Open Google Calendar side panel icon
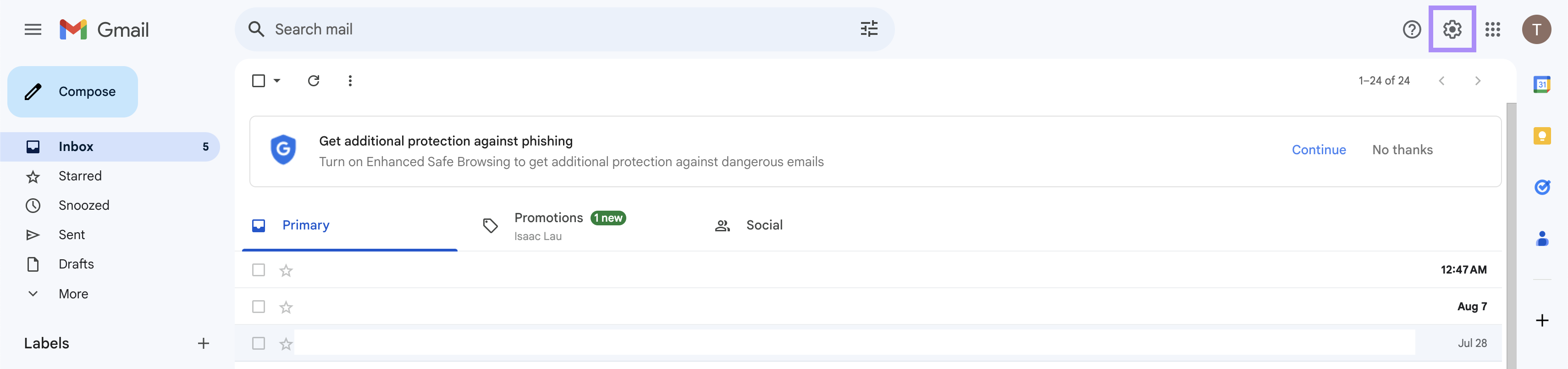The width and height of the screenshot is (1568, 369). pyautogui.click(x=1542, y=84)
